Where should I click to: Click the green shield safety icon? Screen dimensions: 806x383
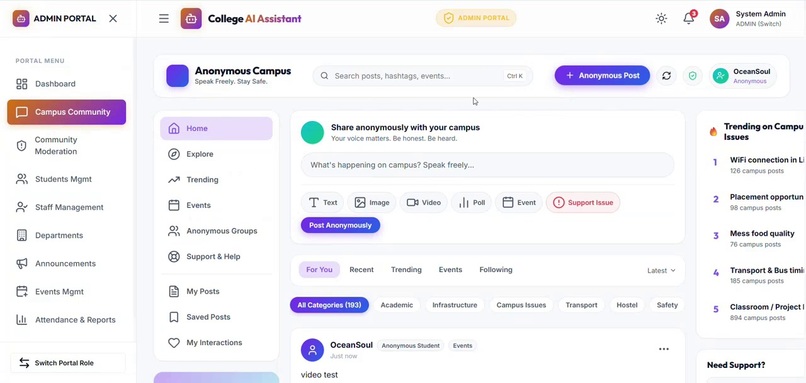[692, 76]
